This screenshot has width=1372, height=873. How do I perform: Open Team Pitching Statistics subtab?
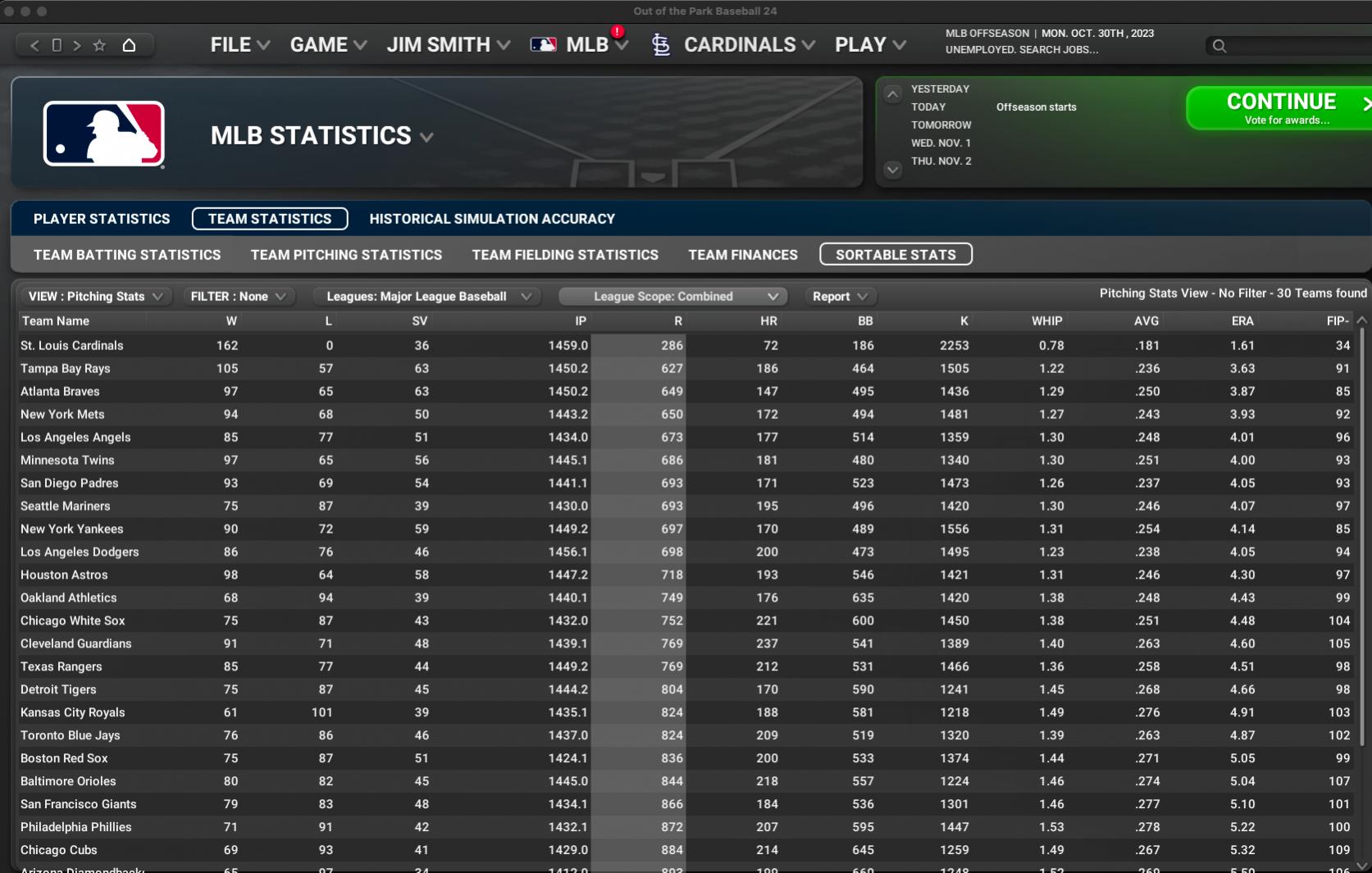tap(346, 255)
